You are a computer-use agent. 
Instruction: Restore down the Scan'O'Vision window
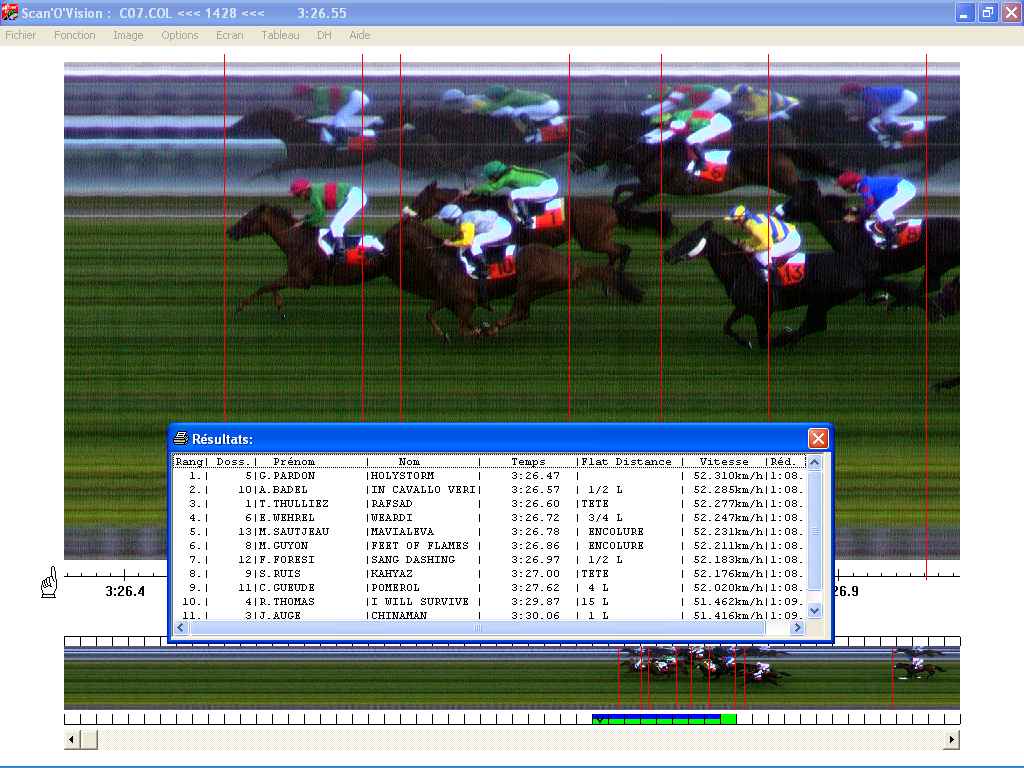tap(988, 12)
